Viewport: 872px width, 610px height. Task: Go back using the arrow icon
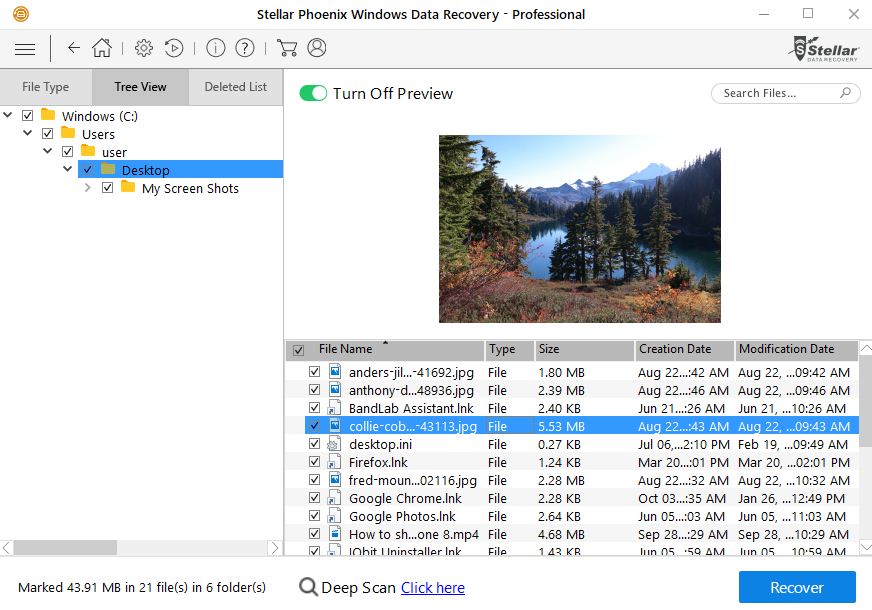[x=73, y=48]
